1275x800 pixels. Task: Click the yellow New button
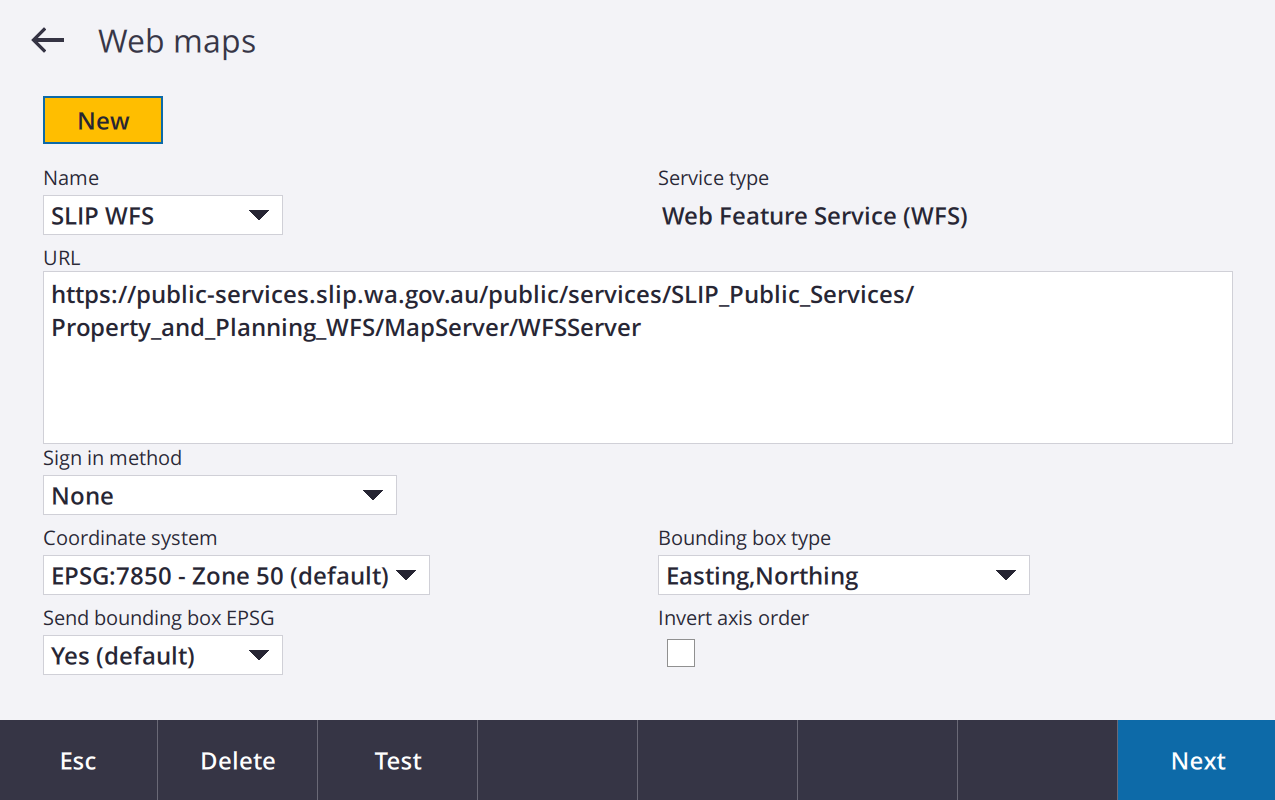point(103,120)
